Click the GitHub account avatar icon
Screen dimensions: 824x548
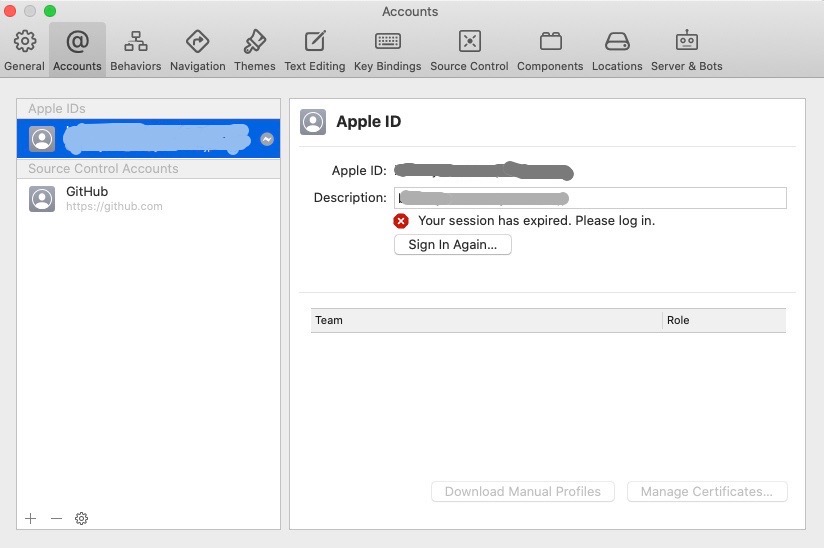click(42, 199)
